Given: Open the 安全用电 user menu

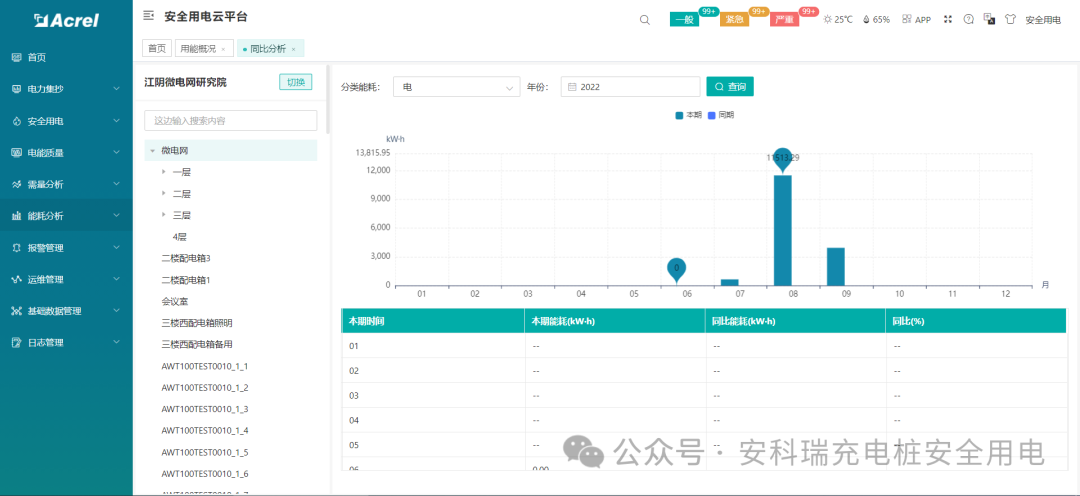Looking at the screenshot, I should click(1043, 20).
